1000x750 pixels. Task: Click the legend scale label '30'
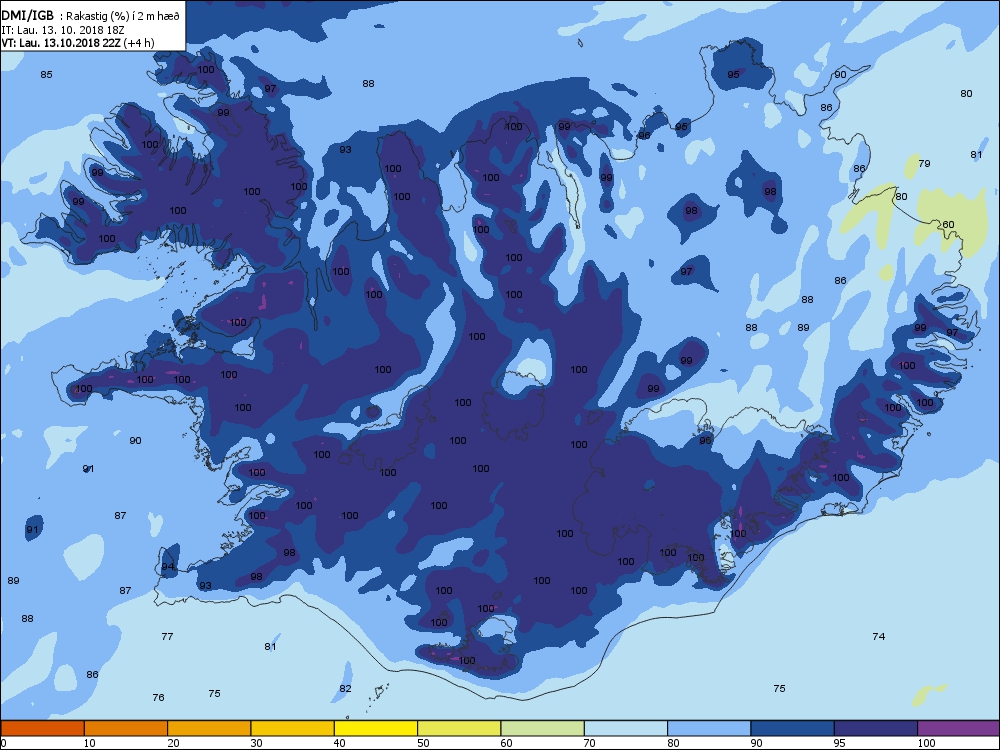coord(256,743)
